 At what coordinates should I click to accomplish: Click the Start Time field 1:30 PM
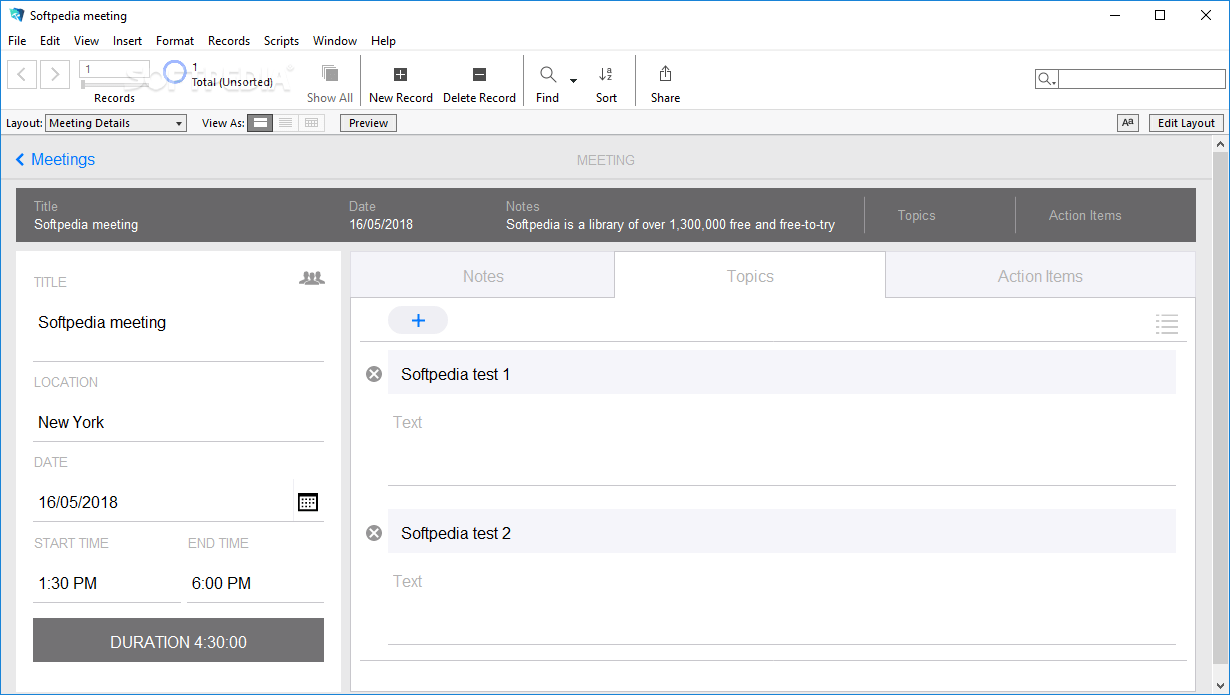tap(107, 583)
